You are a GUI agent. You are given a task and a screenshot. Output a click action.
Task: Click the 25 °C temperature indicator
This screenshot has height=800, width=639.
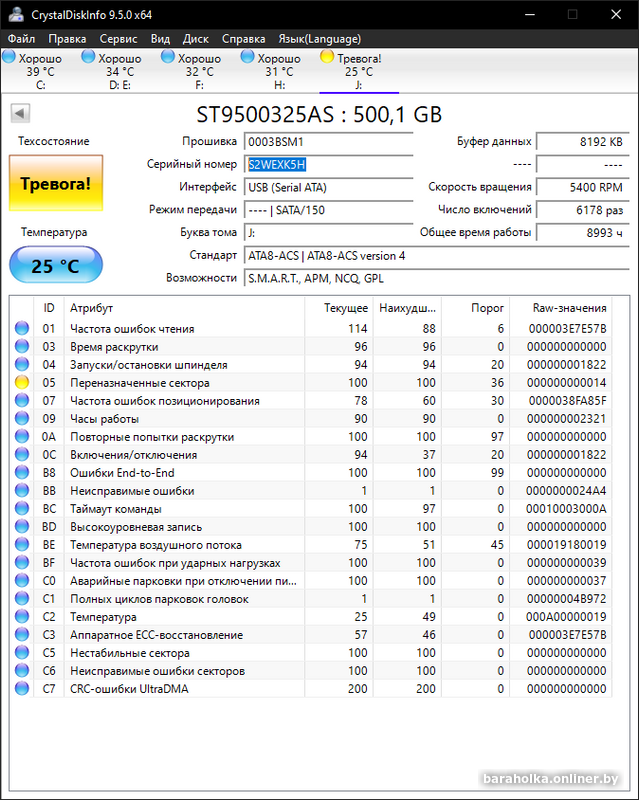point(55,266)
